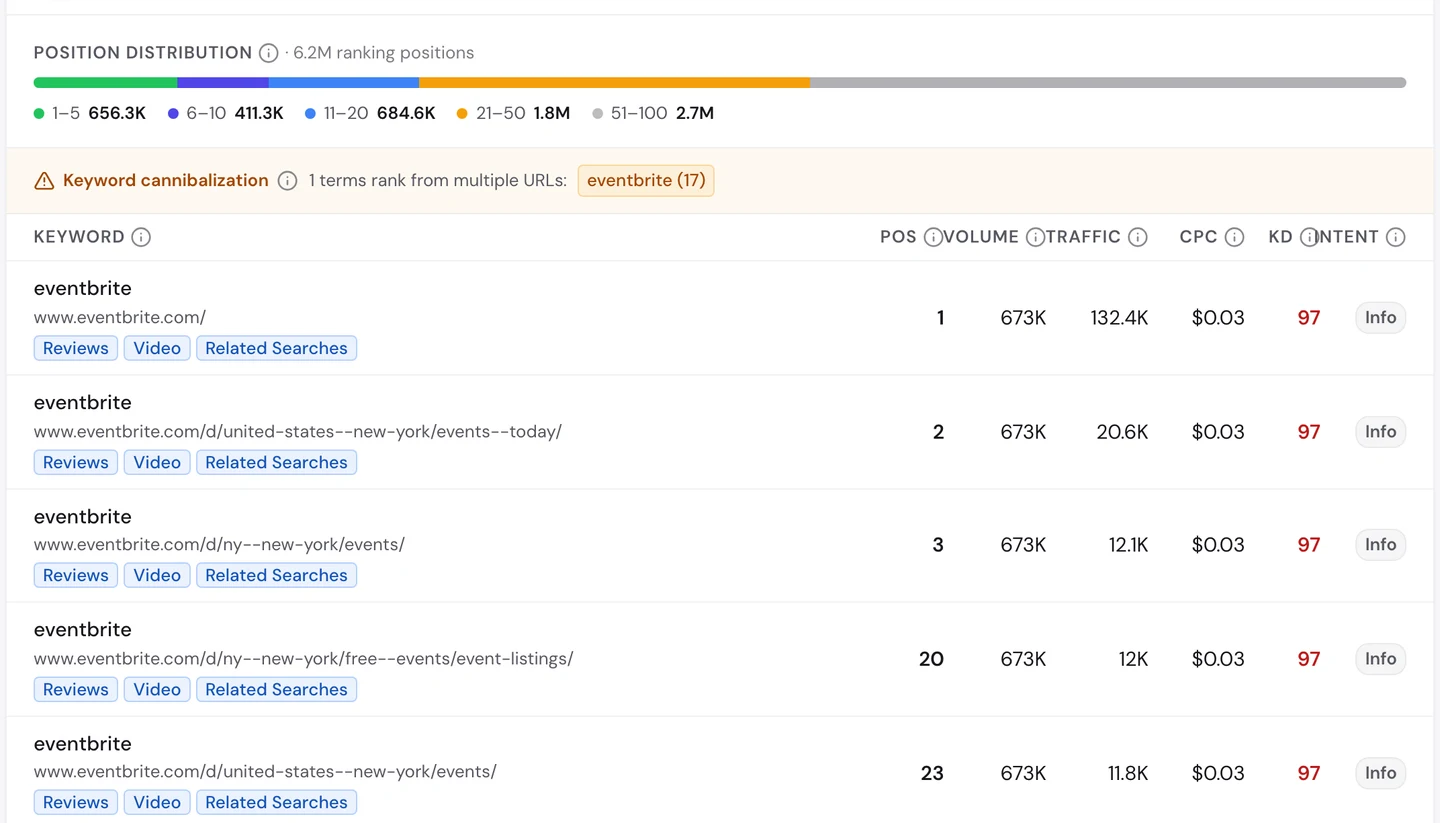
Task: Select the 6–10 411.3K legend entry
Action: click(x=226, y=113)
